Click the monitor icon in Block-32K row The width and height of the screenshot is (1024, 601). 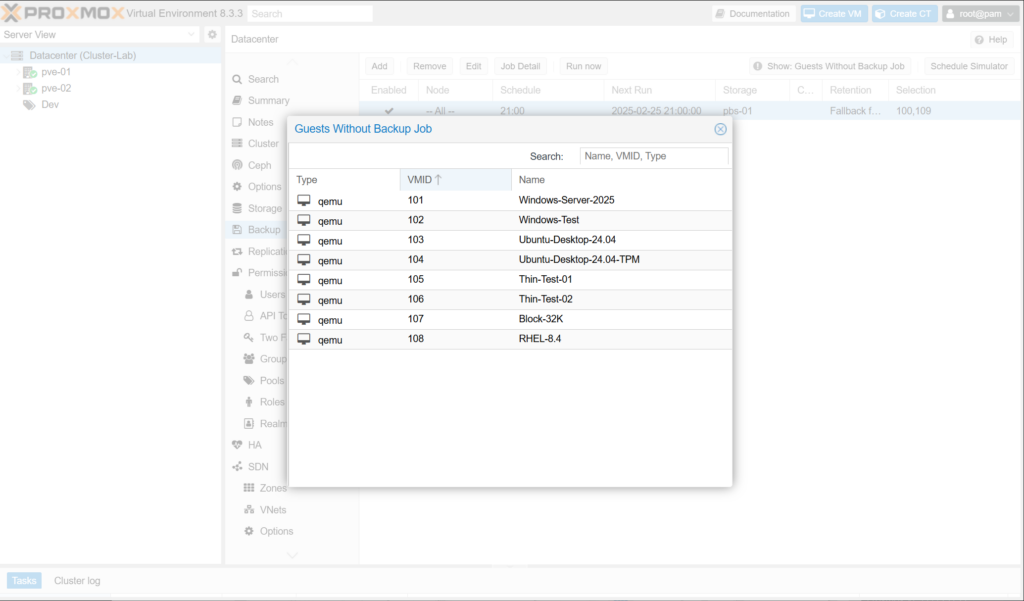[x=304, y=320]
